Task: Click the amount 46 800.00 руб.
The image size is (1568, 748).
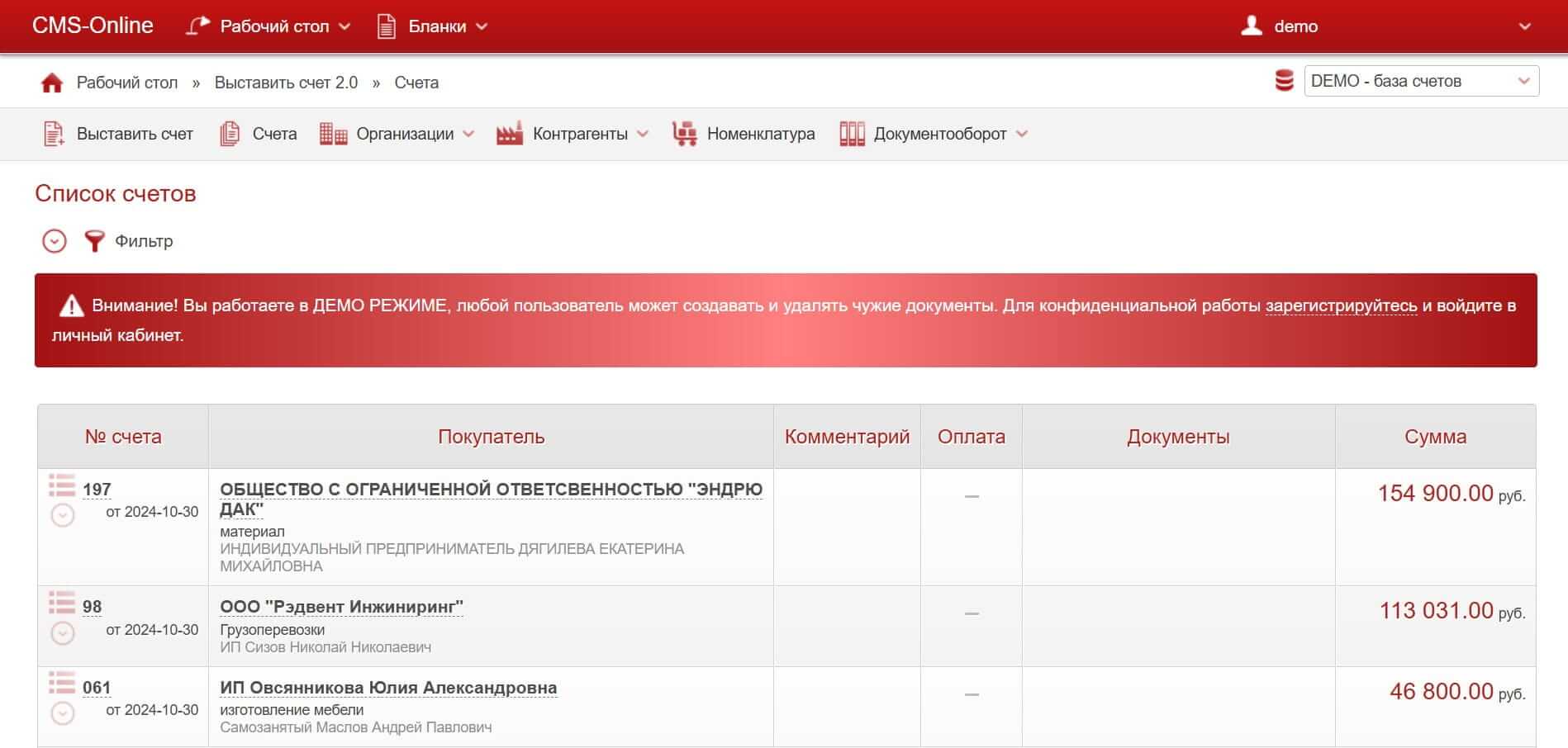Action: pos(1457,692)
